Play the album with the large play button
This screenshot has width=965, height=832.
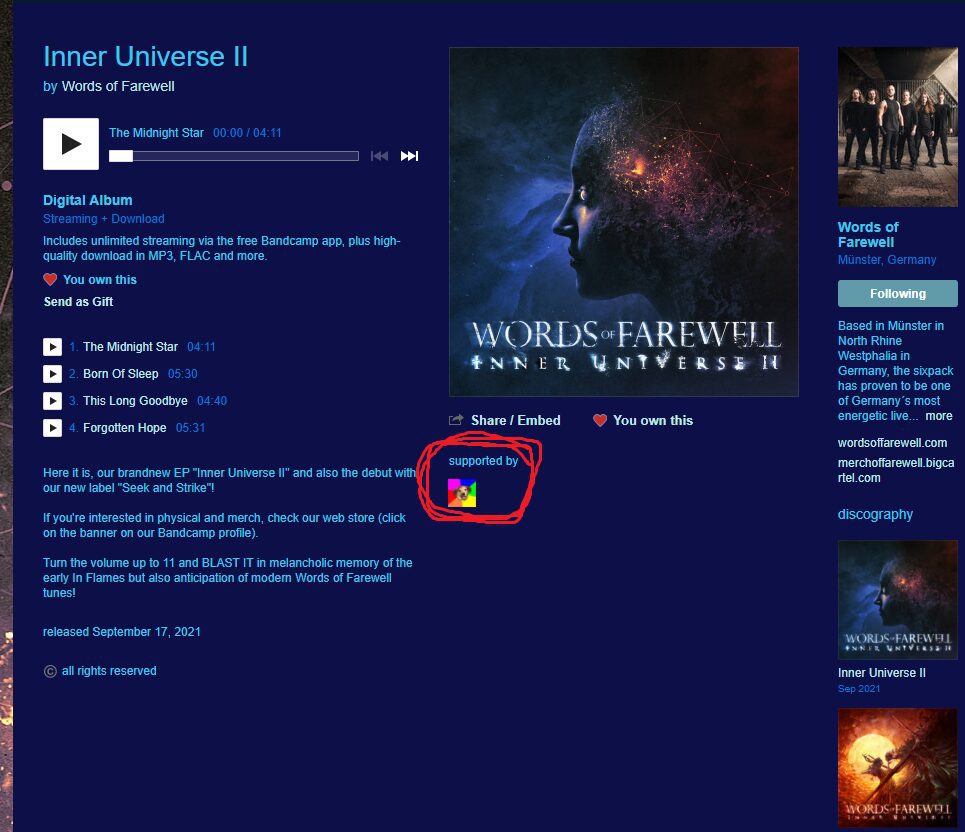point(71,144)
